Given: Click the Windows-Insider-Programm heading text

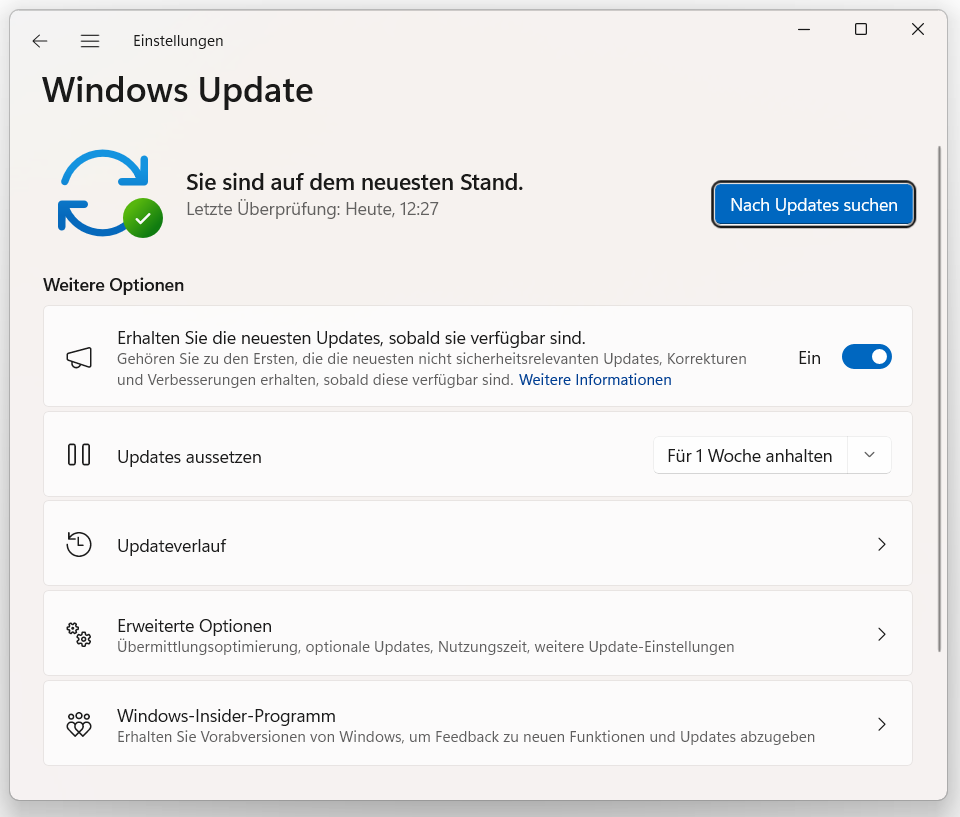Looking at the screenshot, I should 226,716.
